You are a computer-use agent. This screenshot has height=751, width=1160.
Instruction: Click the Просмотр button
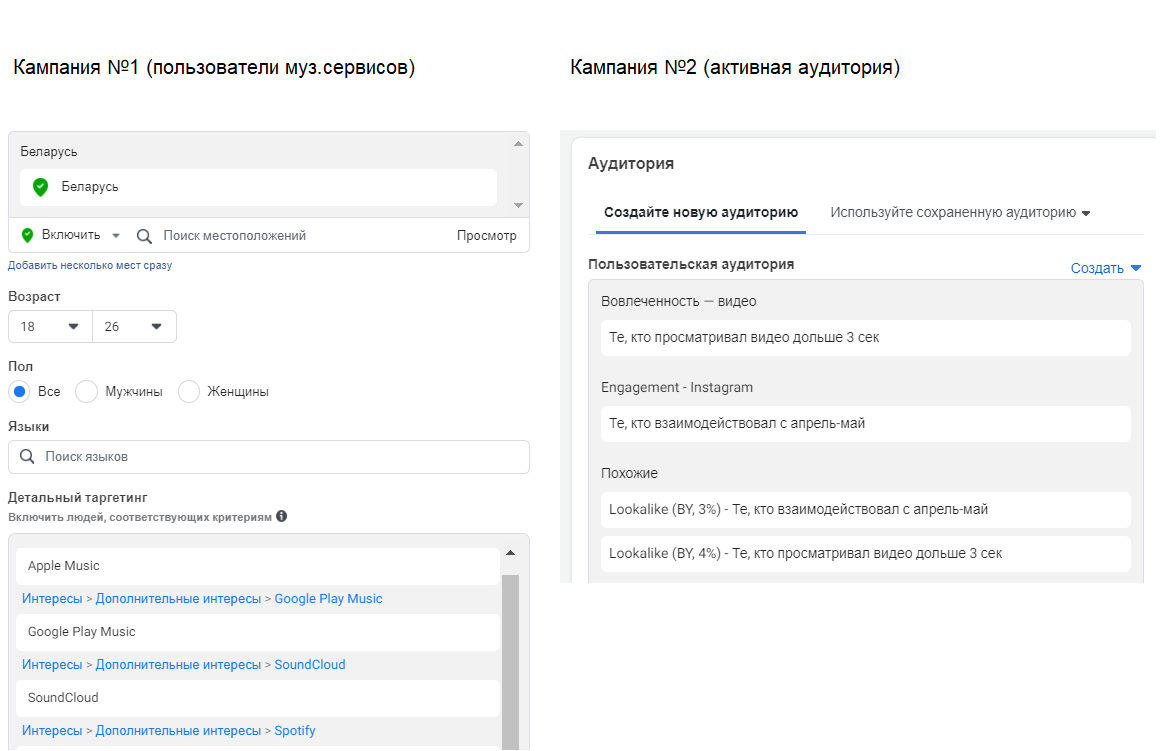pyautogui.click(x=487, y=236)
